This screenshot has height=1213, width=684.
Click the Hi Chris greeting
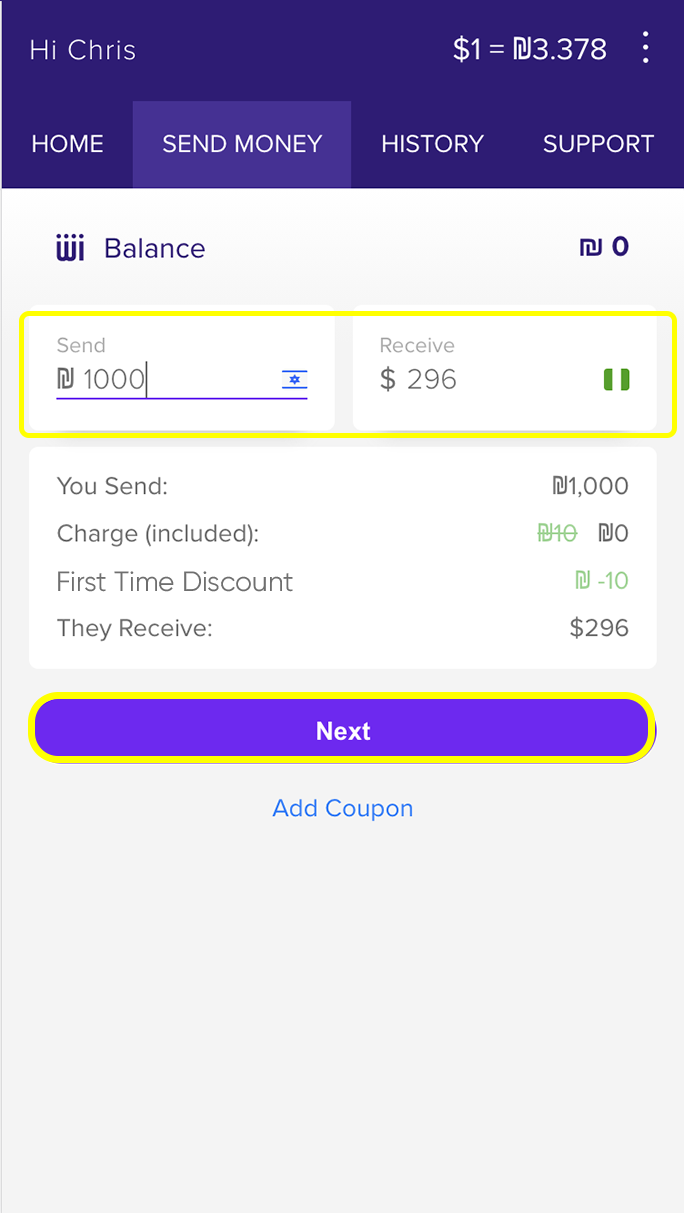click(83, 50)
